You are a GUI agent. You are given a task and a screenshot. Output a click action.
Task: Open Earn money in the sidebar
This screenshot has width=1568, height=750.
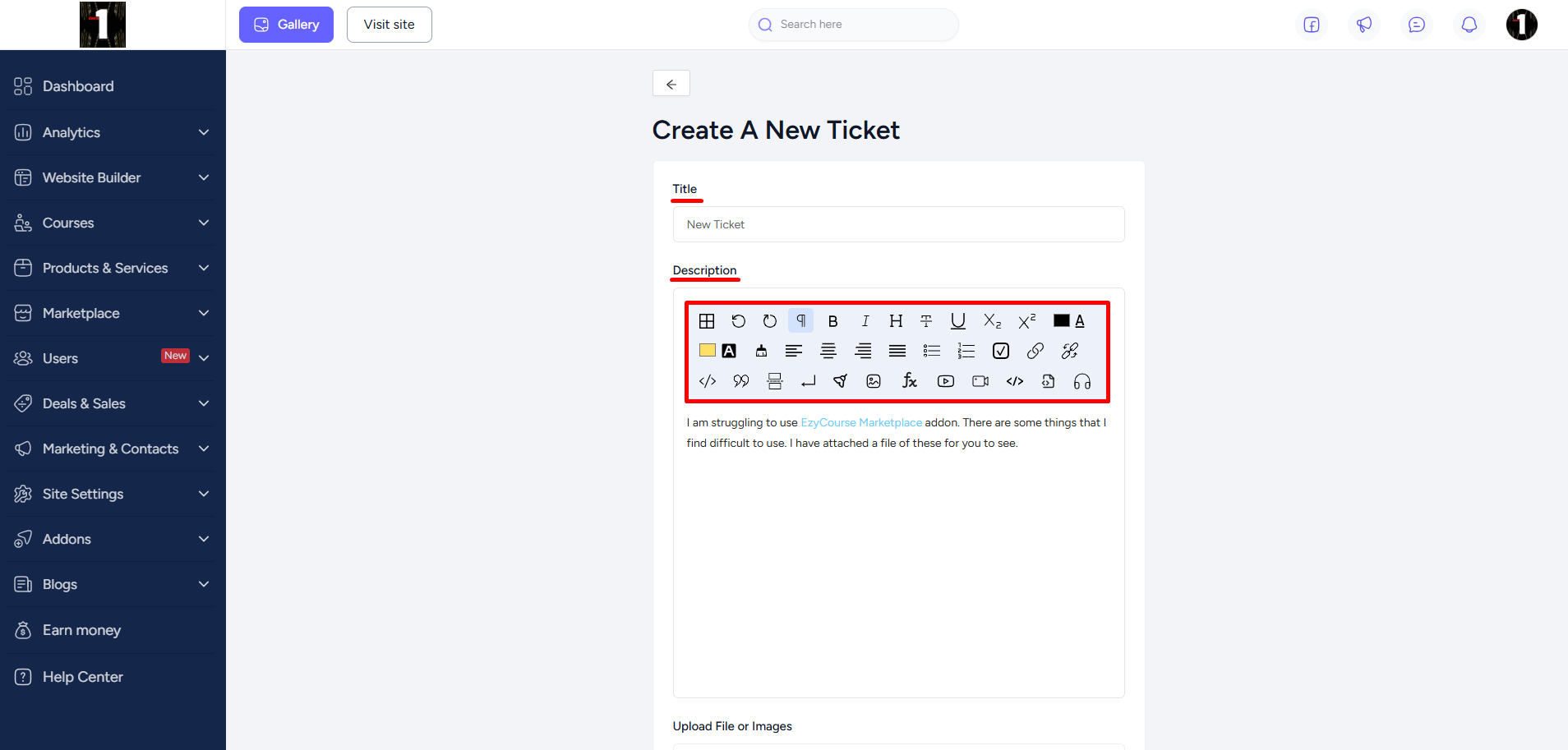point(113,630)
